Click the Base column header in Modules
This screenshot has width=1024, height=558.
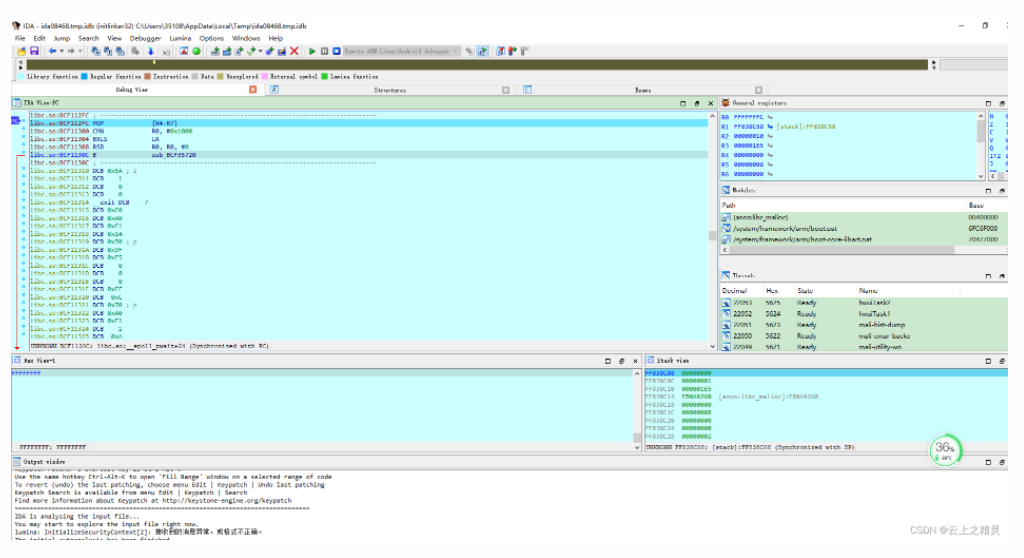[986, 205]
